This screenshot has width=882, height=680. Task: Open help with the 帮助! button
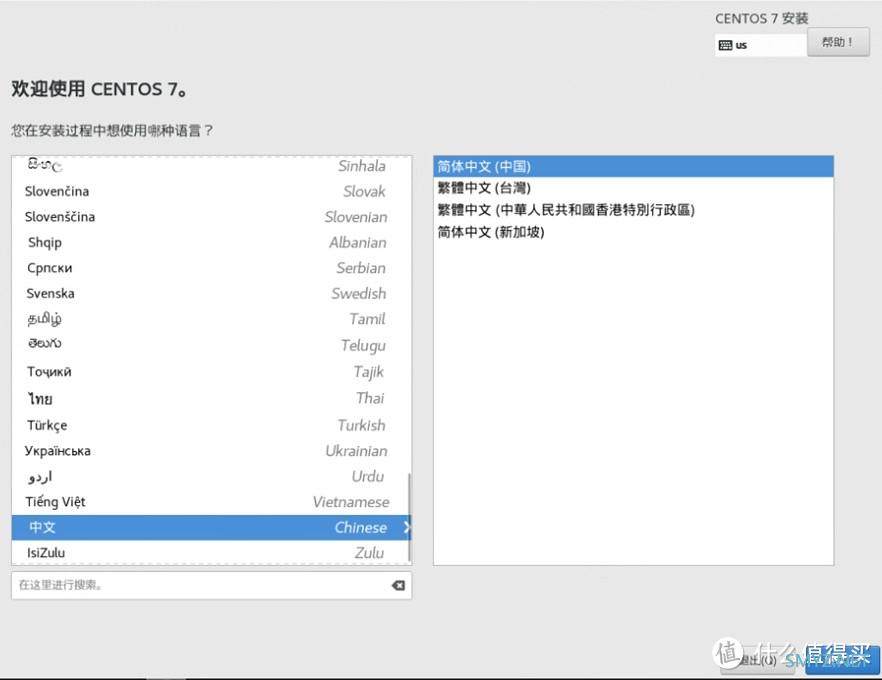pyautogui.click(x=838, y=42)
